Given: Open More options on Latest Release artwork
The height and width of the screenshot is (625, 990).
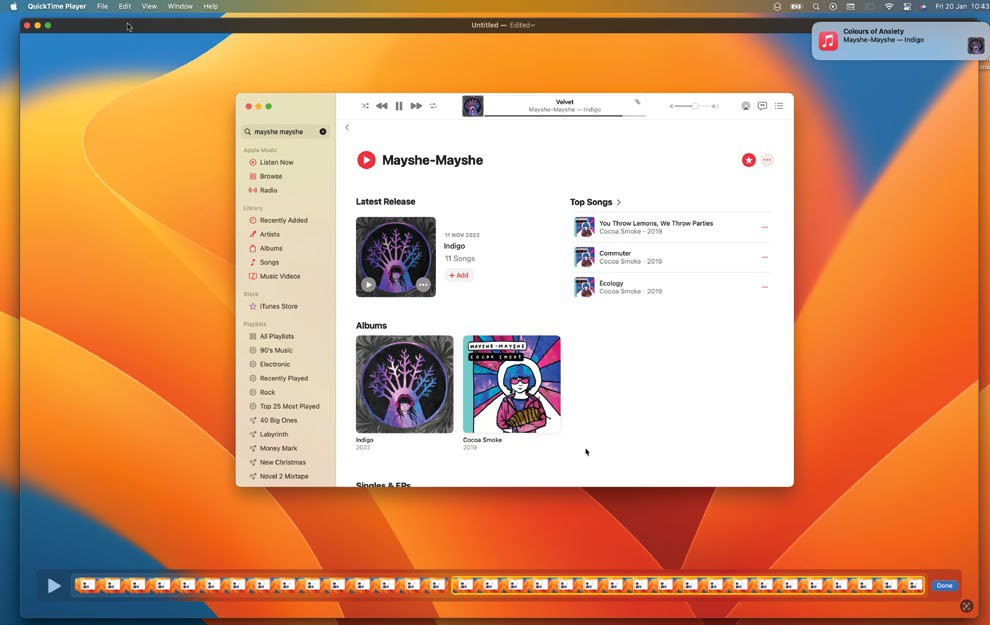Looking at the screenshot, I should 423,285.
